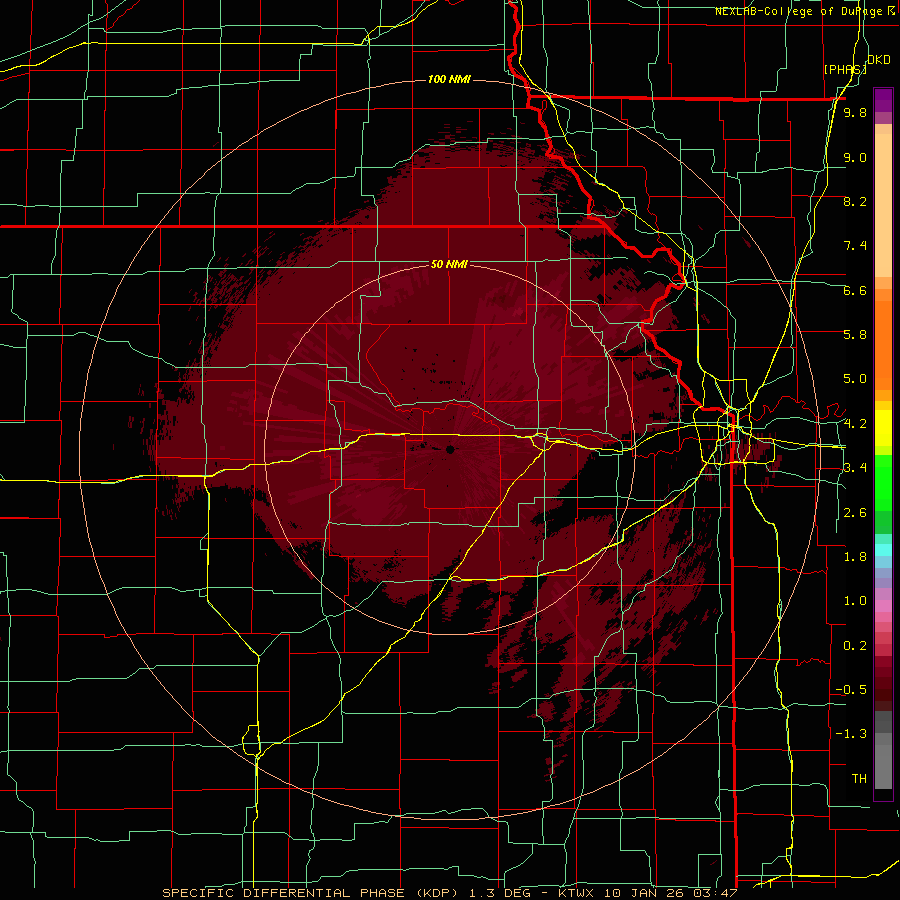The width and height of the screenshot is (900, 900).
Task: Click the 1.0 value on the color scale
Action: click(x=855, y=601)
